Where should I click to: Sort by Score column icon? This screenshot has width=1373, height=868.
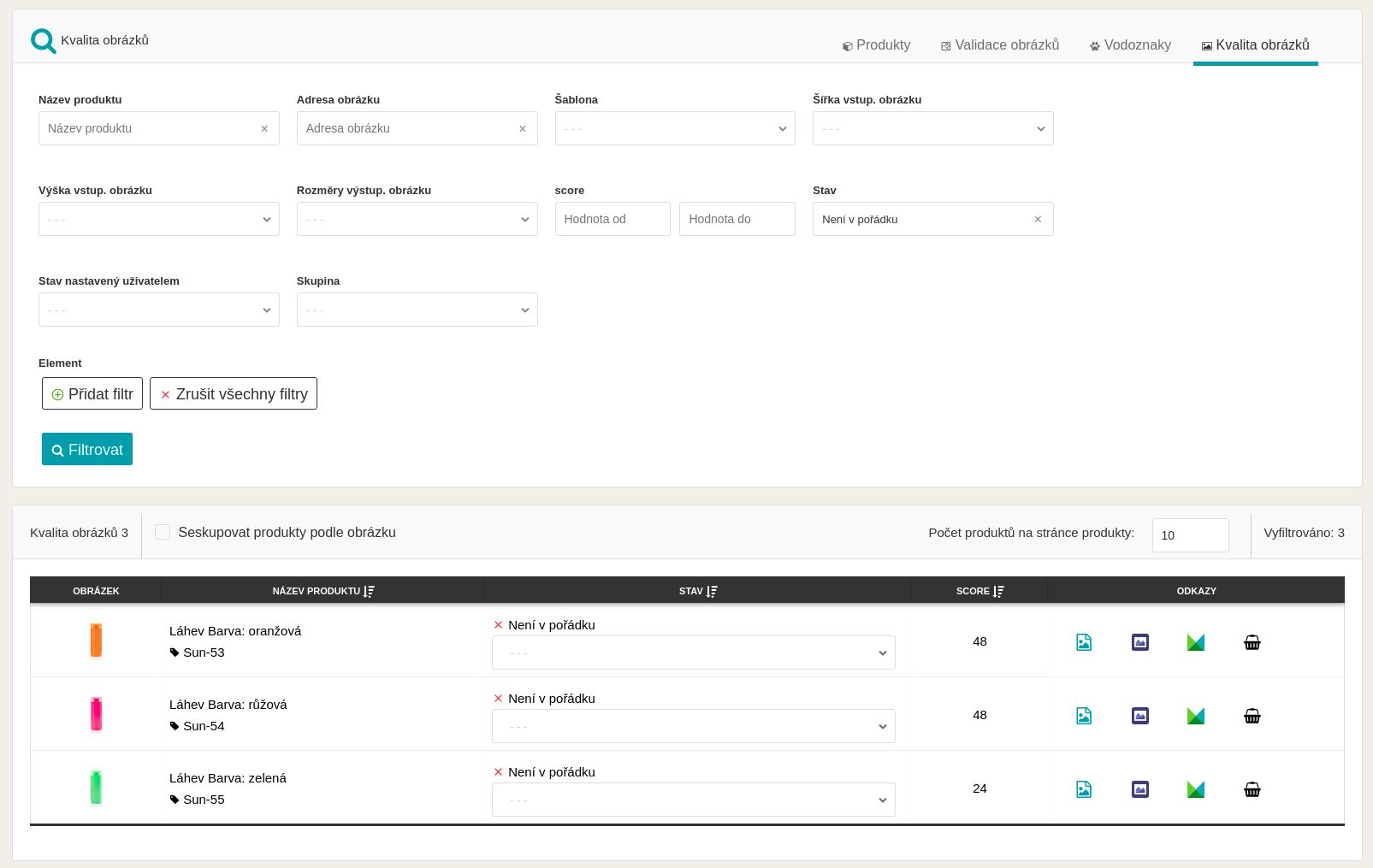tap(998, 591)
